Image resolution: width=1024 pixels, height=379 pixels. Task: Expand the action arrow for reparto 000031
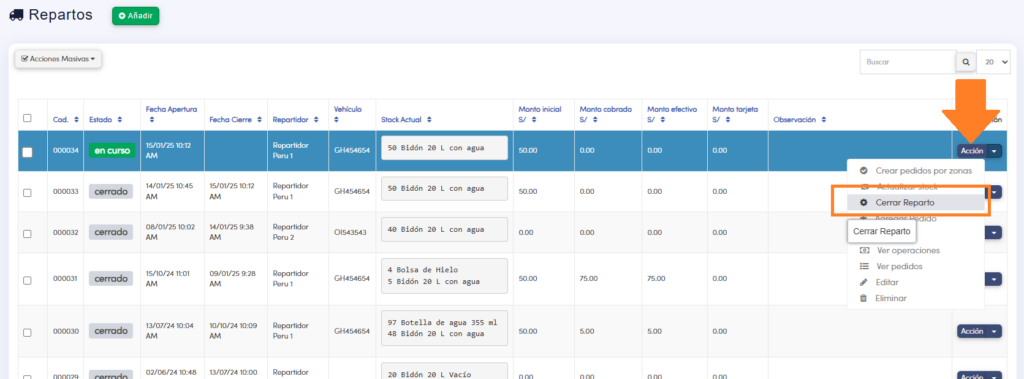(994, 280)
